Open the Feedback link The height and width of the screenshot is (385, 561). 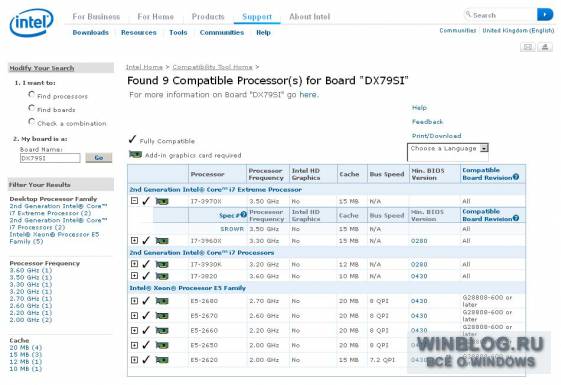coord(427,122)
